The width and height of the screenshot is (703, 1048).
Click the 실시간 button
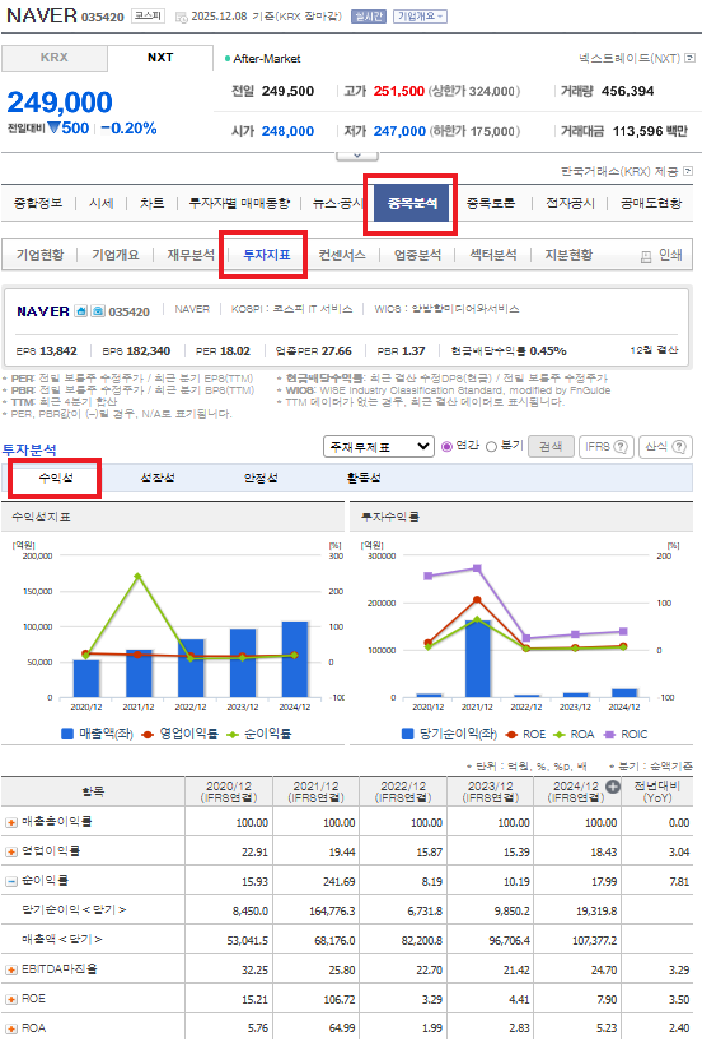tap(369, 16)
